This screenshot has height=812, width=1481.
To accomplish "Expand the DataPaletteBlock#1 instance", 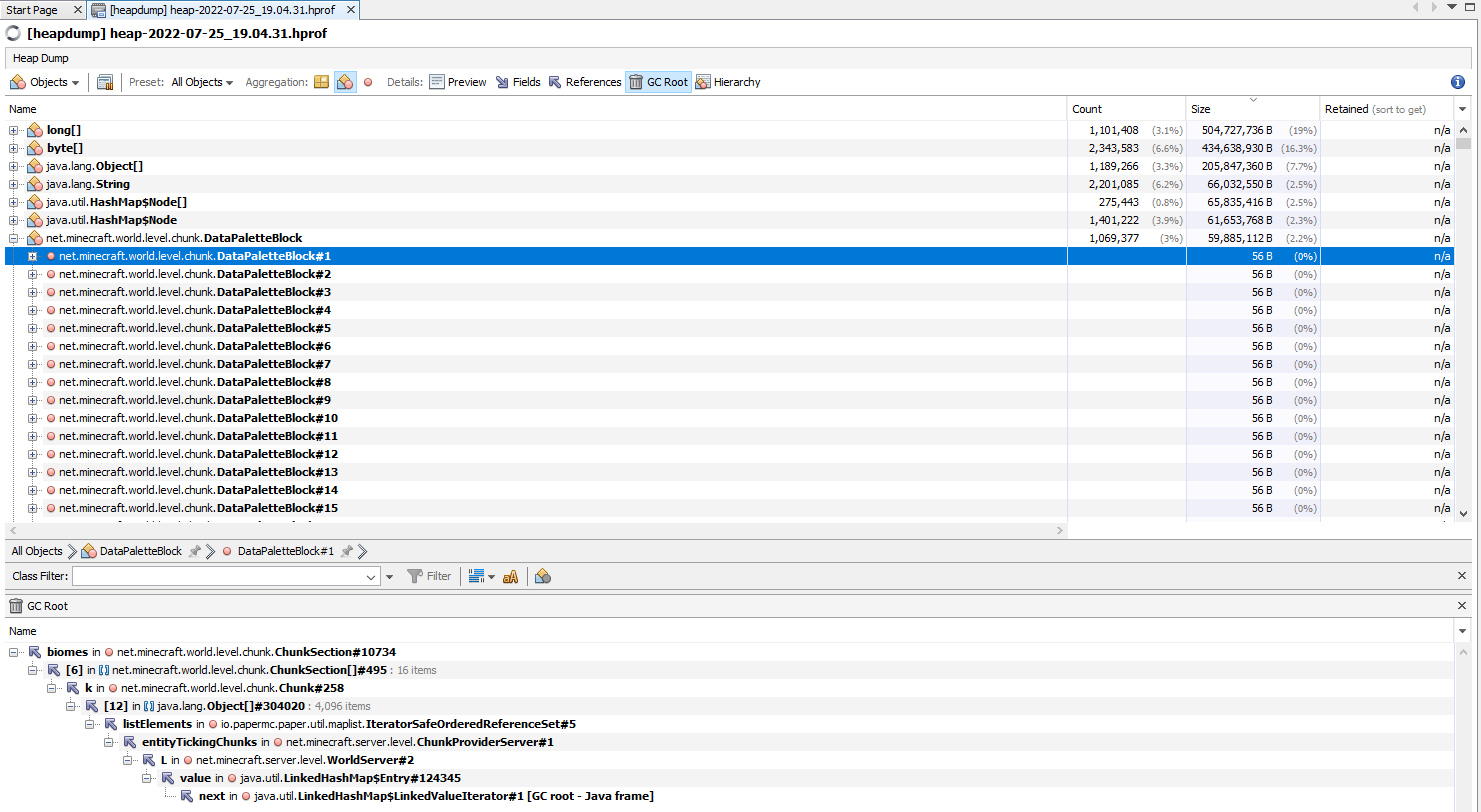I will coord(32,256).
